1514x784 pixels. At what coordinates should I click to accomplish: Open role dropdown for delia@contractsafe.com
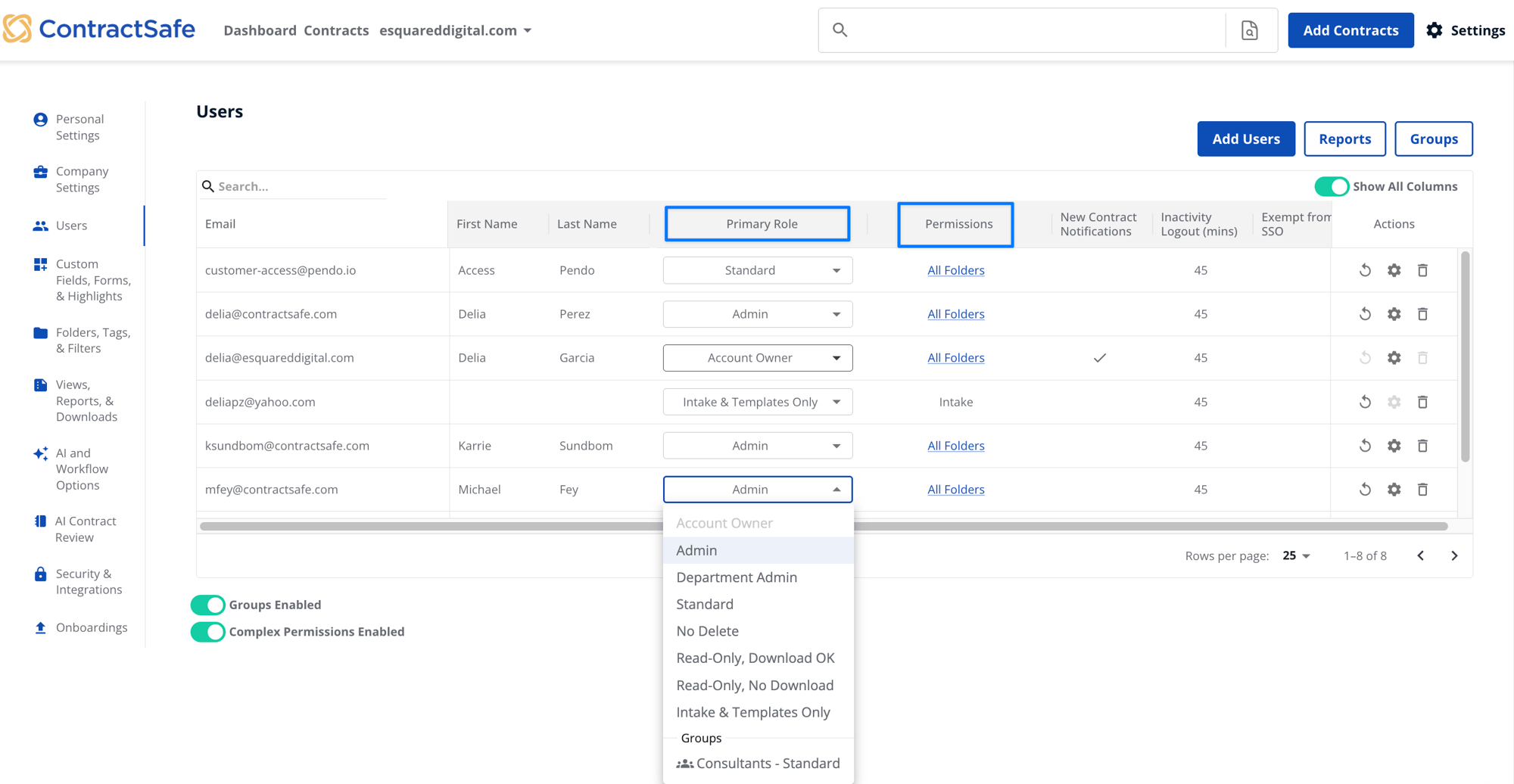click(x=758, y=314)
